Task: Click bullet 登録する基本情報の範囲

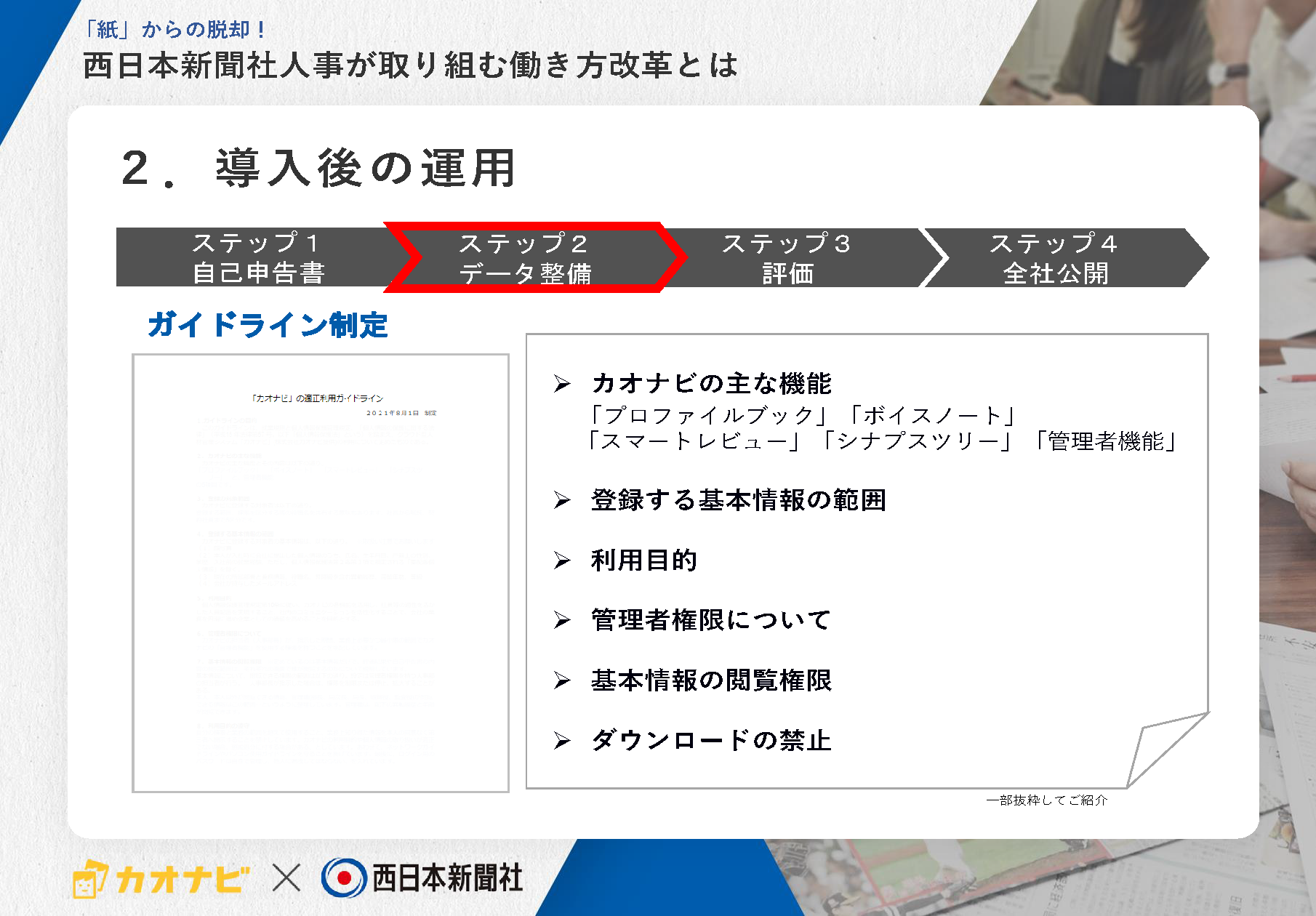Action: tap(739, 500)
